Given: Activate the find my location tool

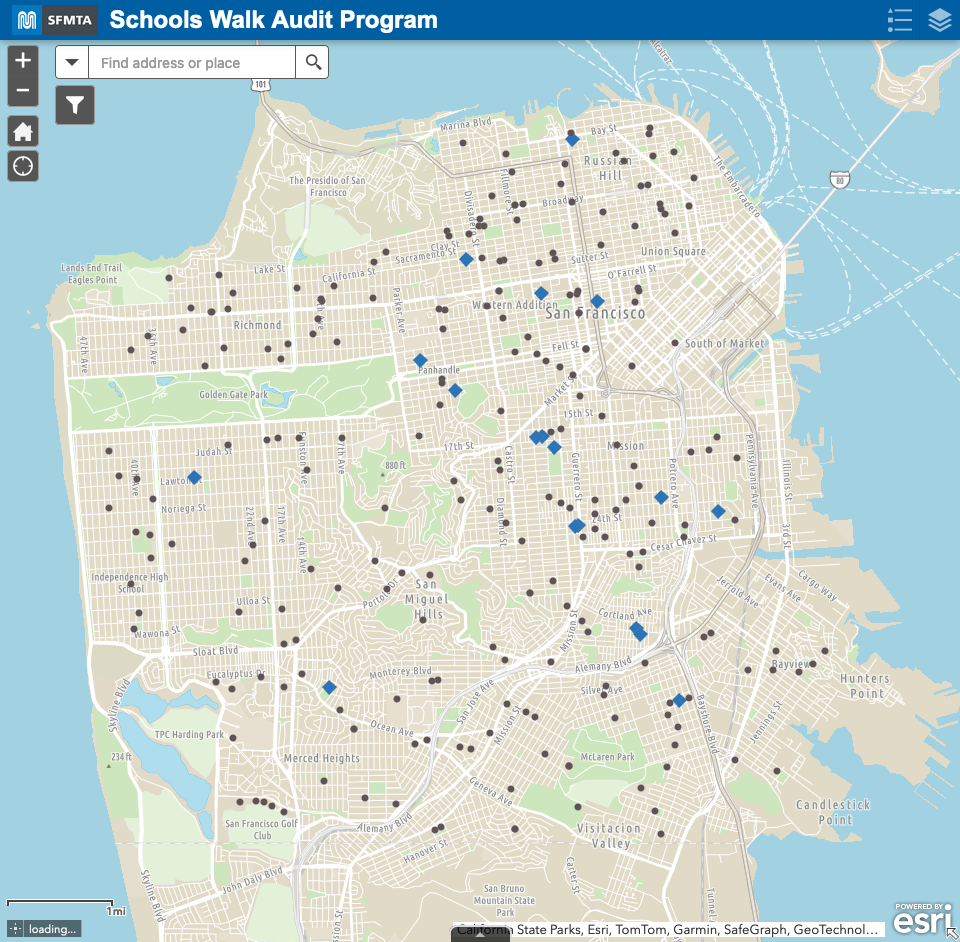Looking at the screenshot, I should 22,166.
